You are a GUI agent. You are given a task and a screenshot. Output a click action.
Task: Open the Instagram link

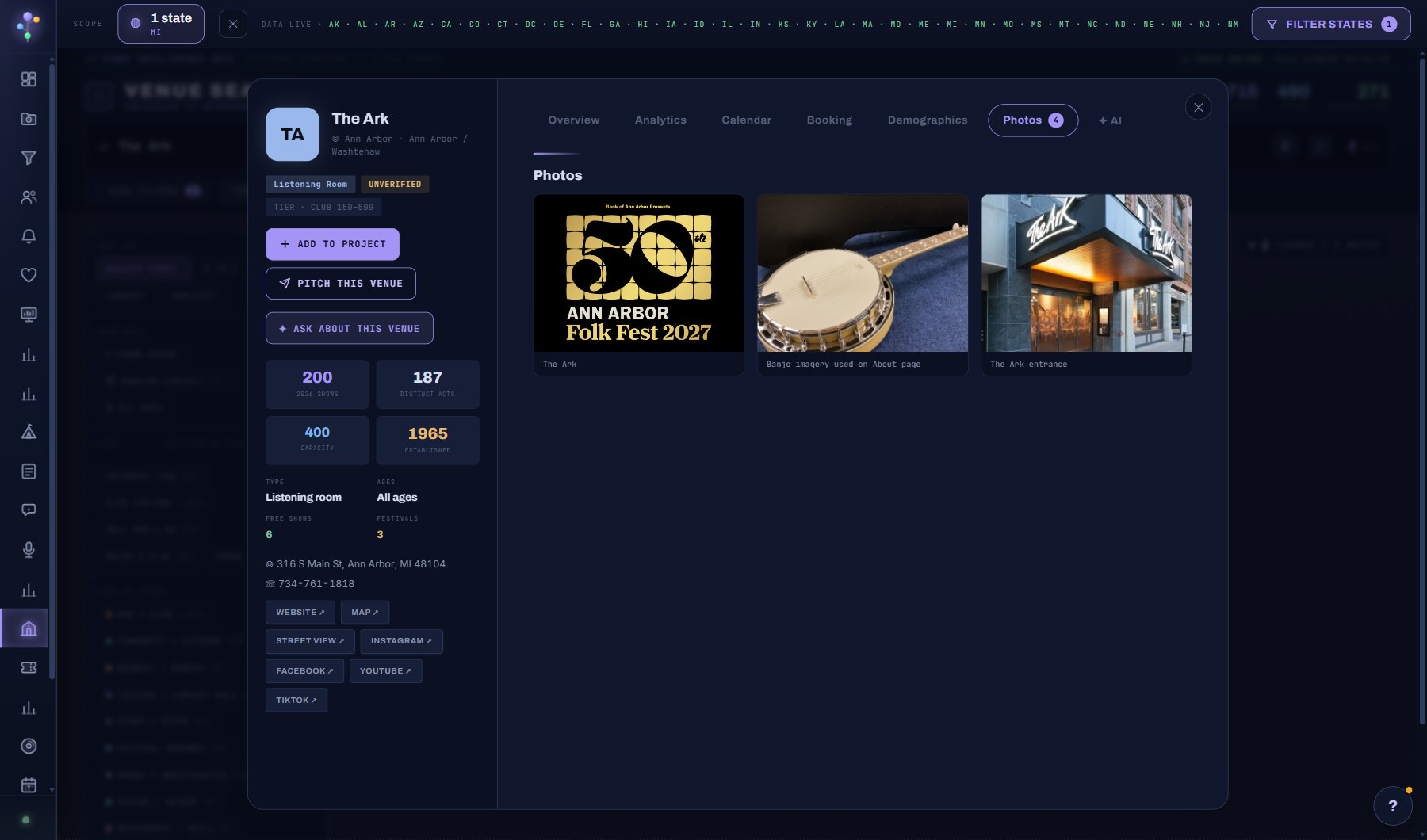coord(401,641)
